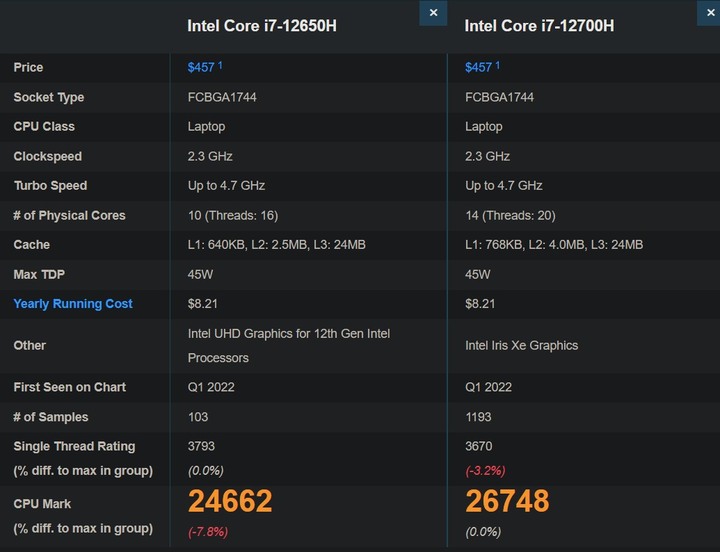
Task: Remove Intel Core i7-12700H from comparison
Action: (x=710, y=13)
